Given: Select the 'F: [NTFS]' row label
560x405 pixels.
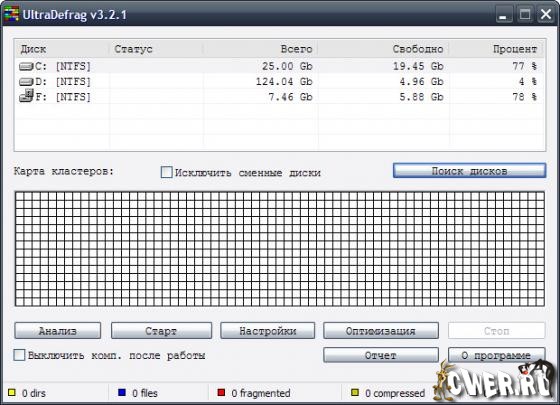Looking at the screenshot, I should 63,97.
